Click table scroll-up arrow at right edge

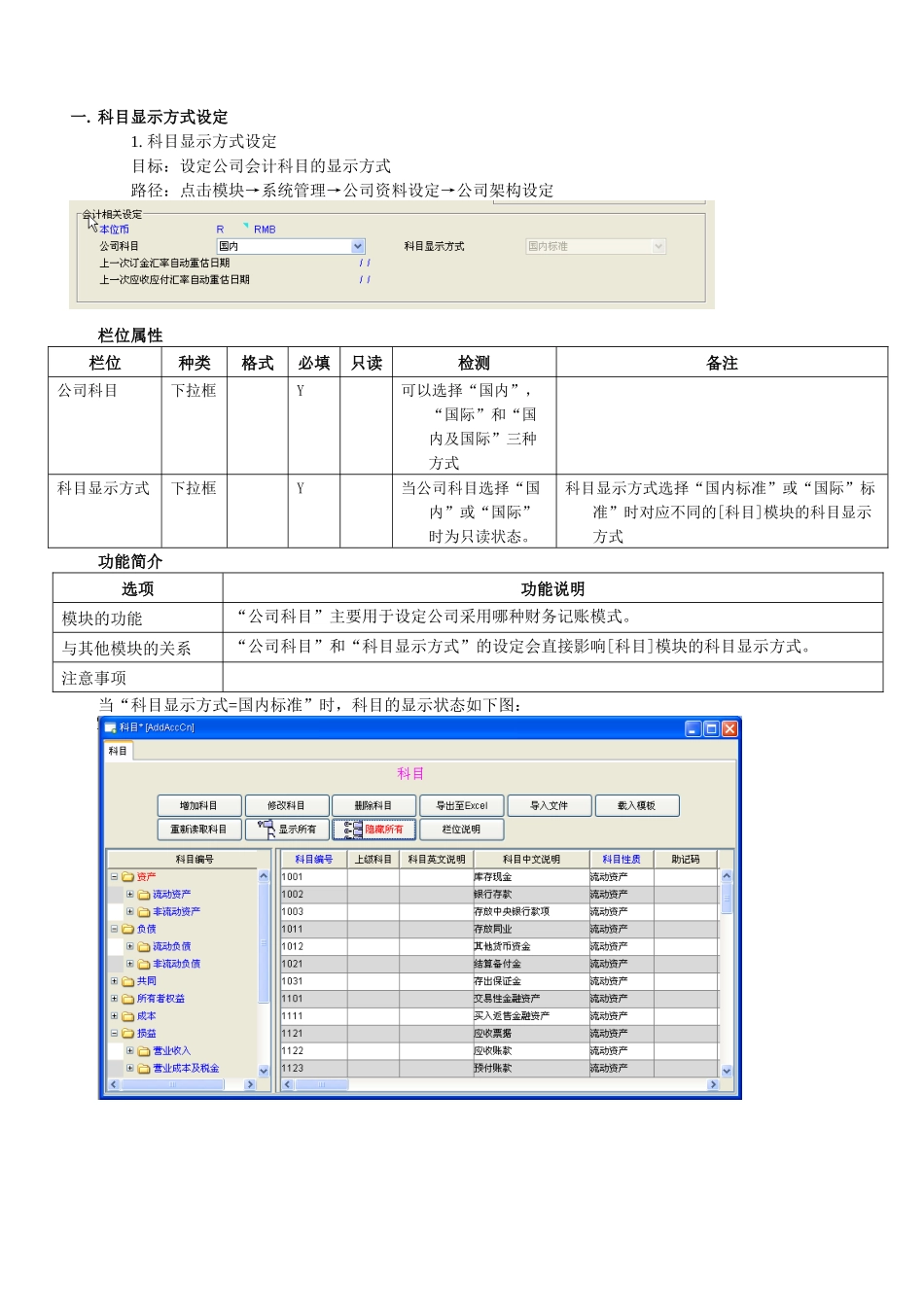tap(727, 876)
